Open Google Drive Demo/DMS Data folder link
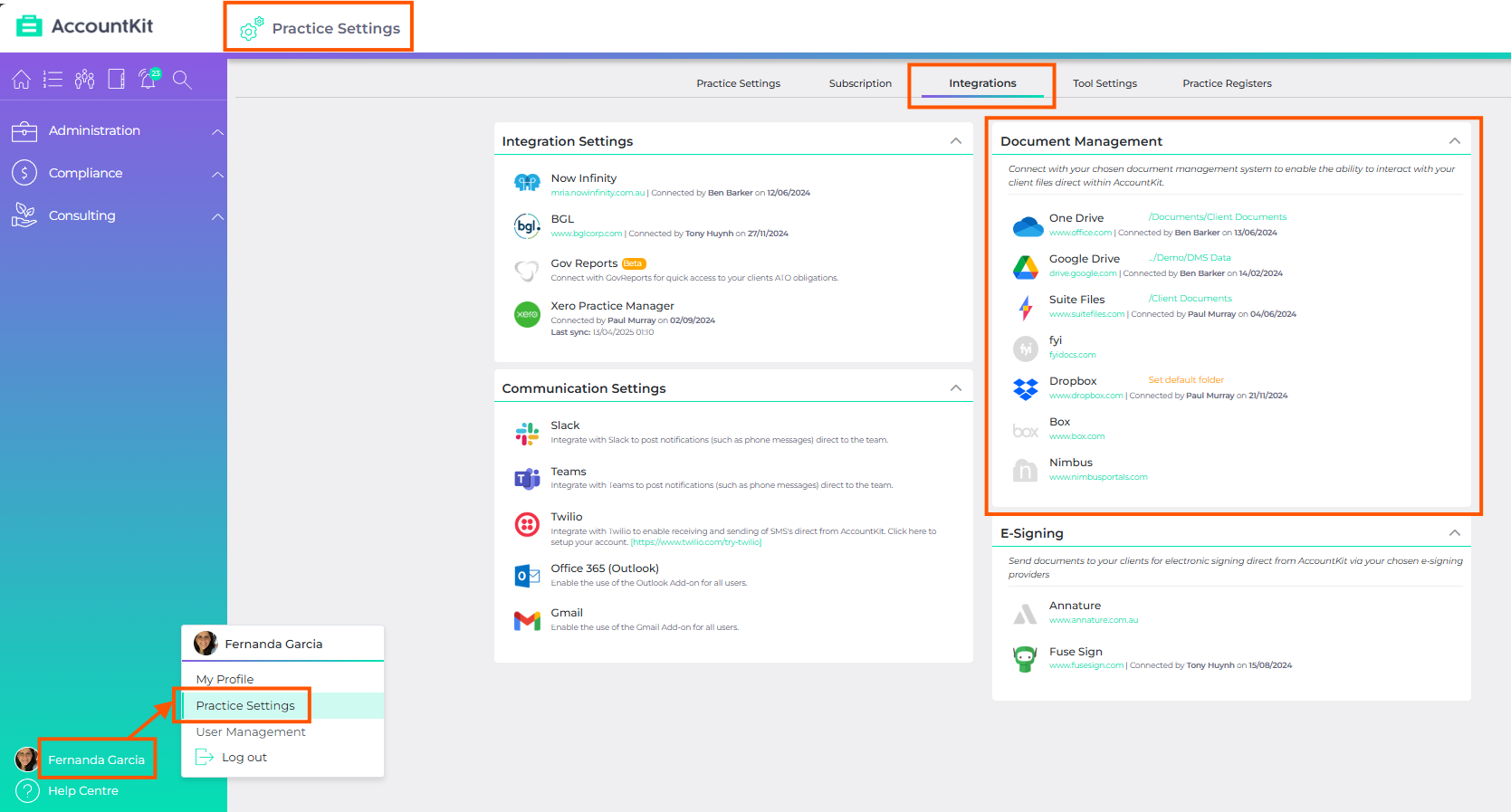 (x=1190, y=258)
